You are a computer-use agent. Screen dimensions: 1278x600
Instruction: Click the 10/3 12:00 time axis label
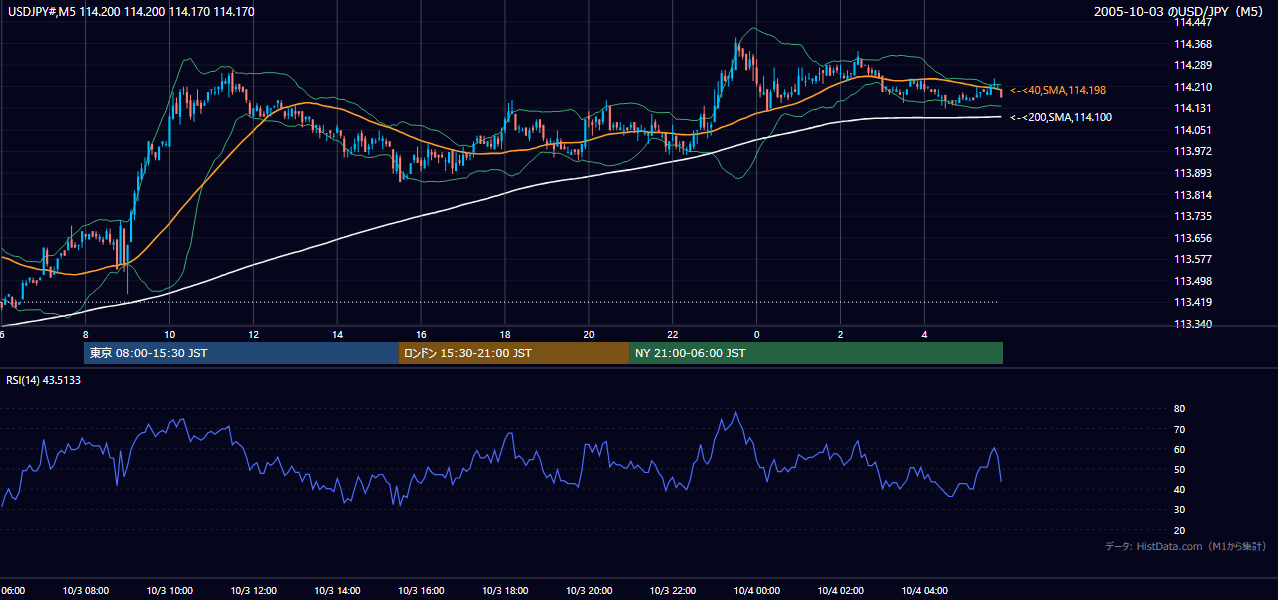pyautogui.click(x=253, y=591)
